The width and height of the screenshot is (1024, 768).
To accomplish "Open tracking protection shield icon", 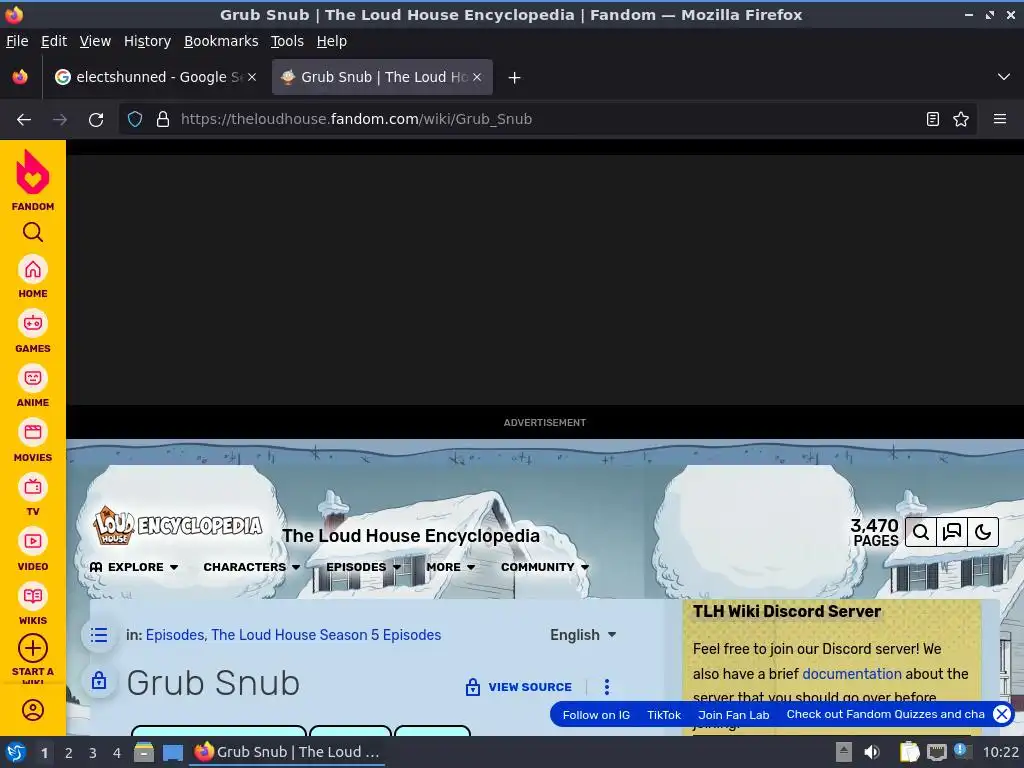I will coord(135,119).
